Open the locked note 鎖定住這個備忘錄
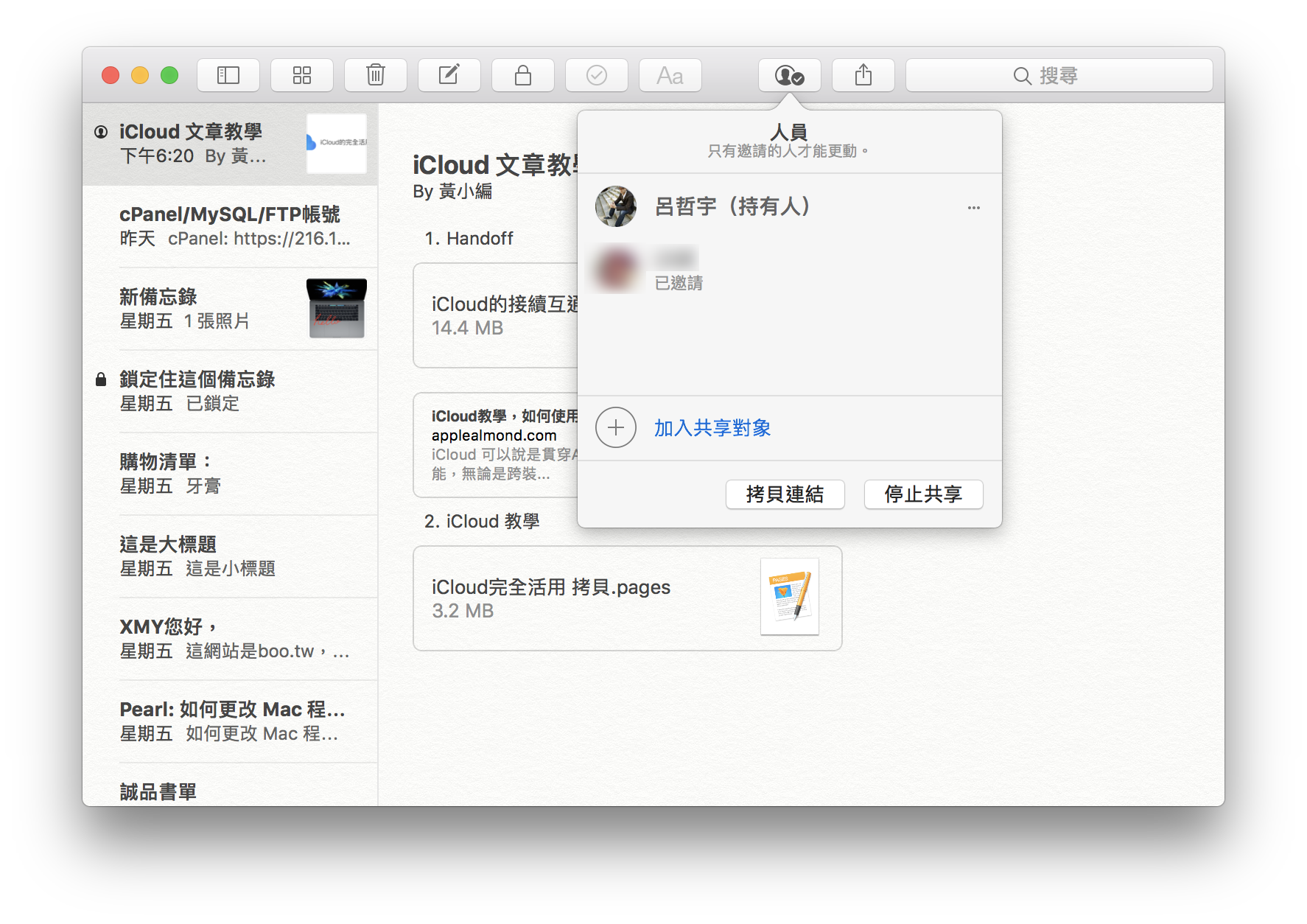This screenshot has height=924, width=1307. pos(230,391)
